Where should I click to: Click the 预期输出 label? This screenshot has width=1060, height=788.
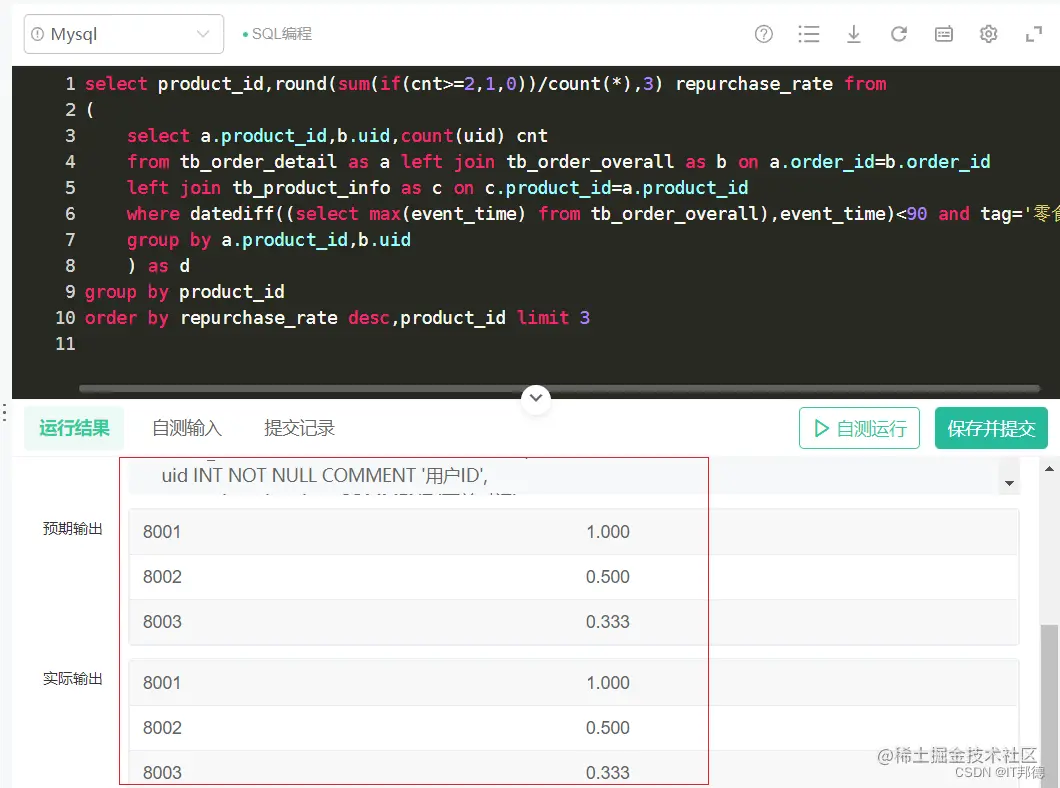point(72,528)
